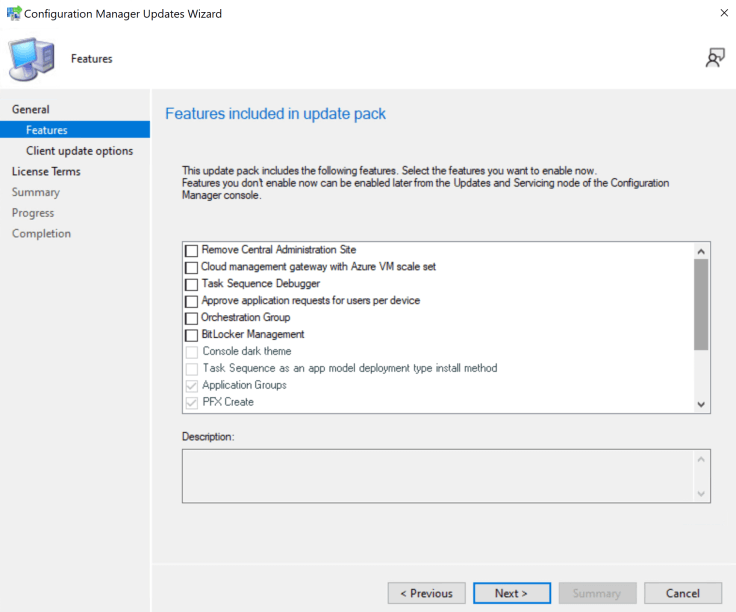Click the features list scrollbar thumb
This screenshot has width=736, height=612.
pyautogui.click(x=701, y=305)
